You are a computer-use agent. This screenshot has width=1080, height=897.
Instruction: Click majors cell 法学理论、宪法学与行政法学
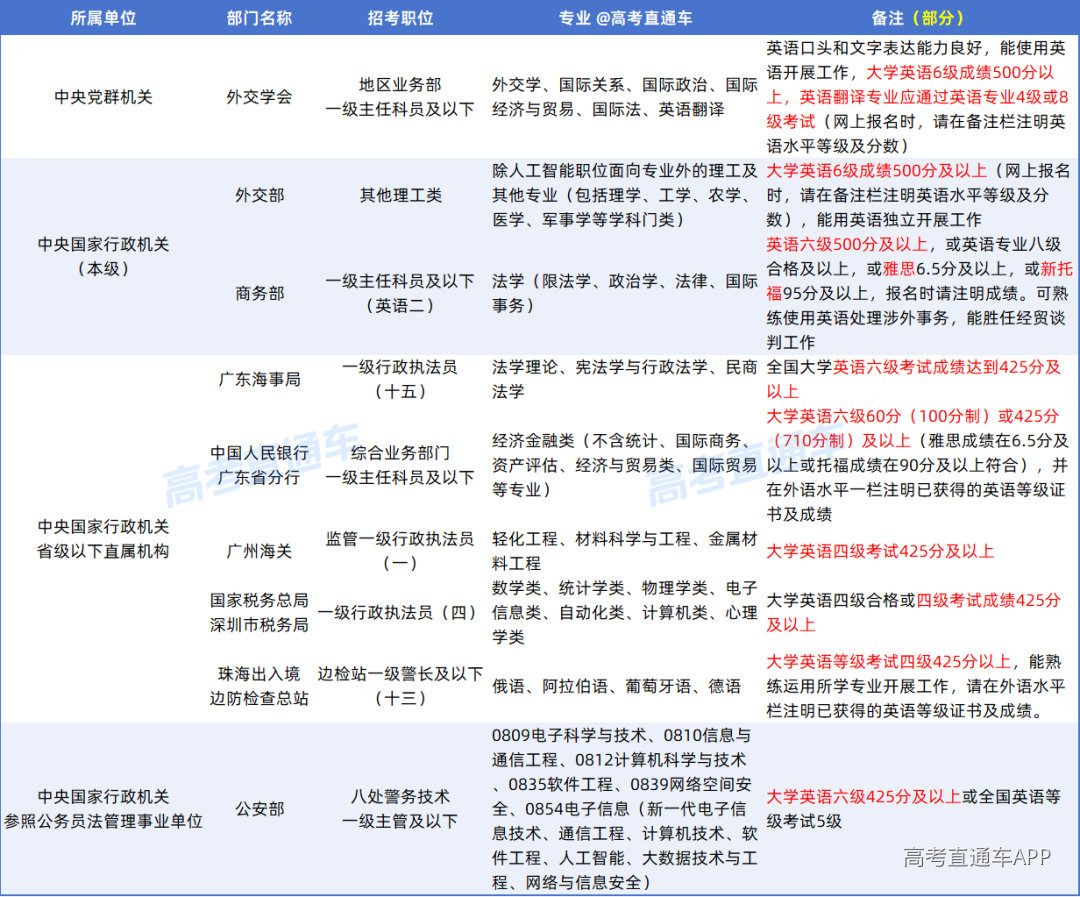625,379
